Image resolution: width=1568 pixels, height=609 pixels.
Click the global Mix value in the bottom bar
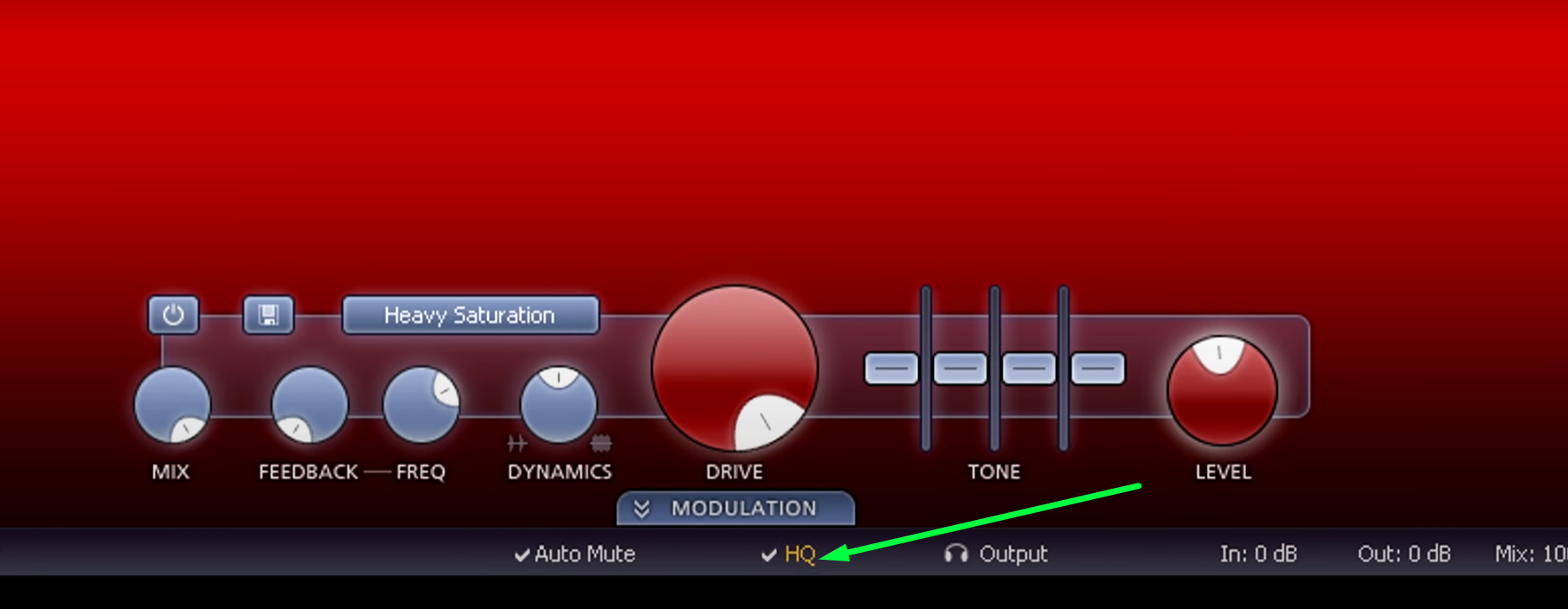tap(1531, 555)
